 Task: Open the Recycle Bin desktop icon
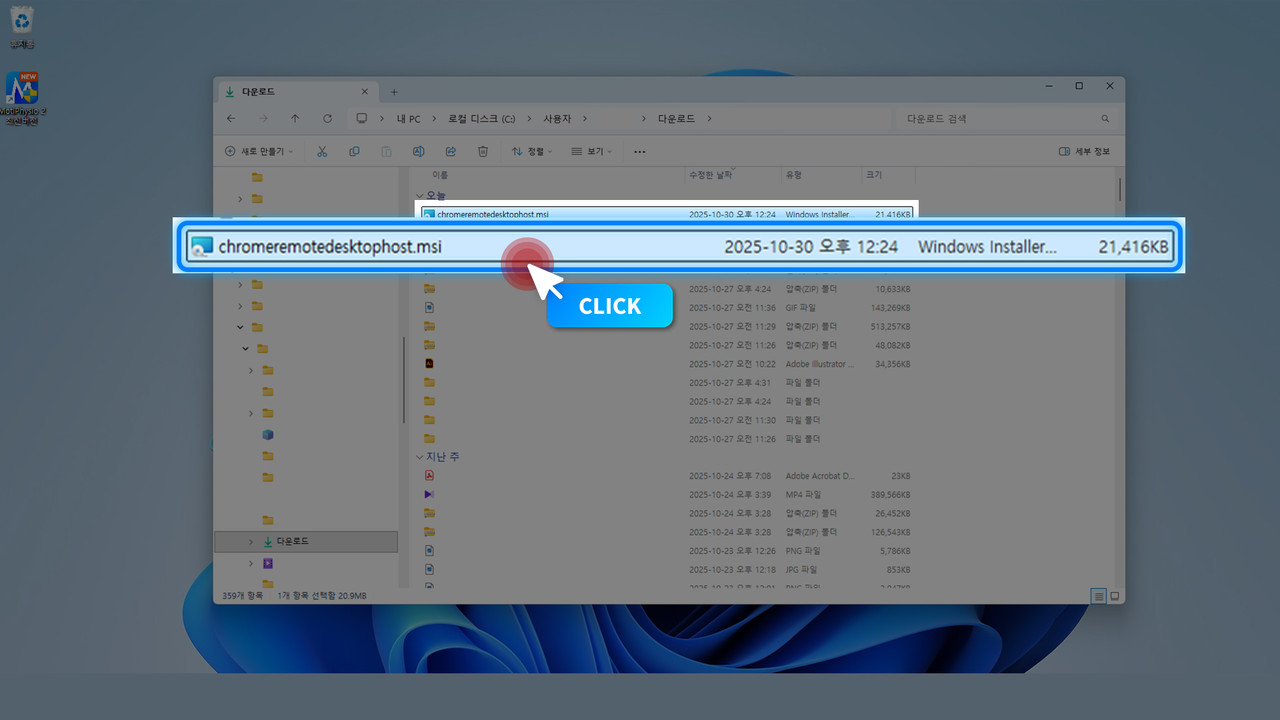coord(22,27)
